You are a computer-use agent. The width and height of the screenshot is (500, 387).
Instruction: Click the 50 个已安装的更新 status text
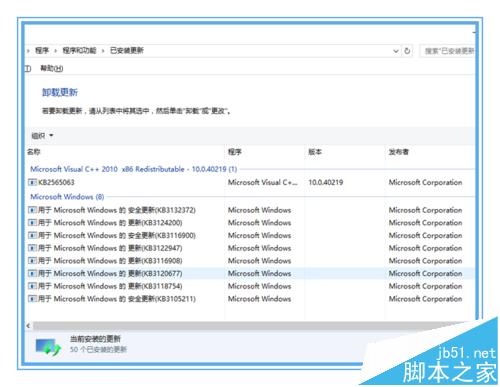point(98,349)
